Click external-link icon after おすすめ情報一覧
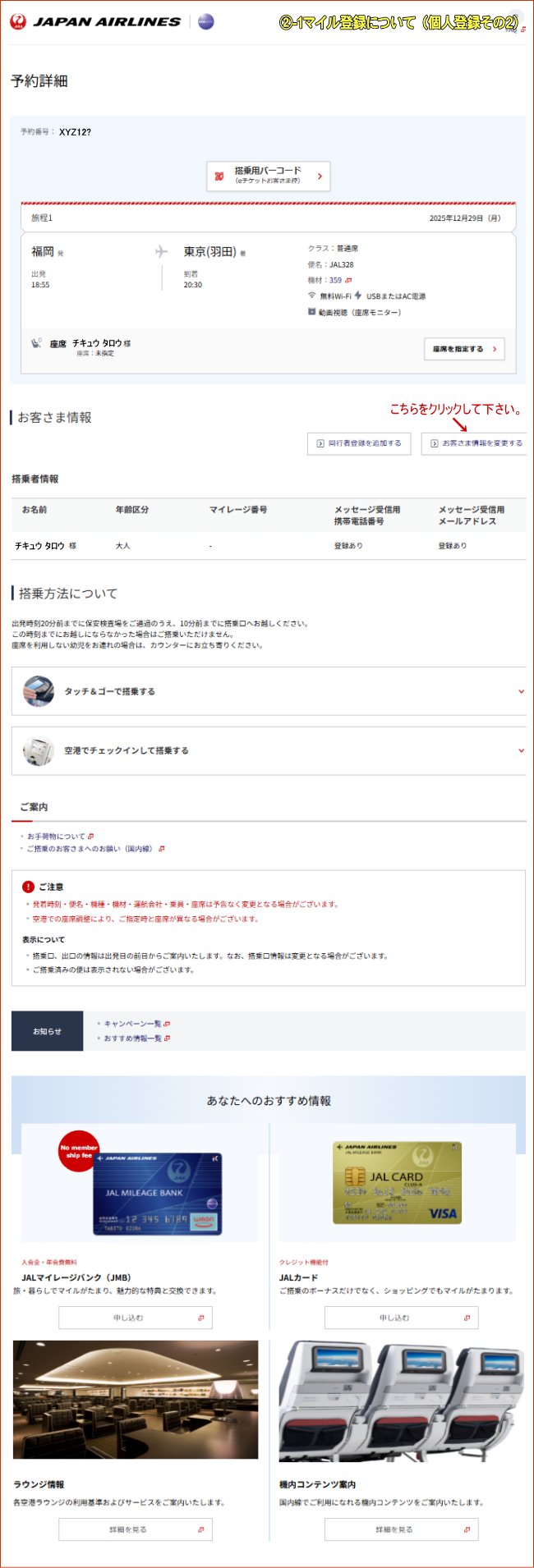This screenshot has width=534, height=1568. 167,1038
